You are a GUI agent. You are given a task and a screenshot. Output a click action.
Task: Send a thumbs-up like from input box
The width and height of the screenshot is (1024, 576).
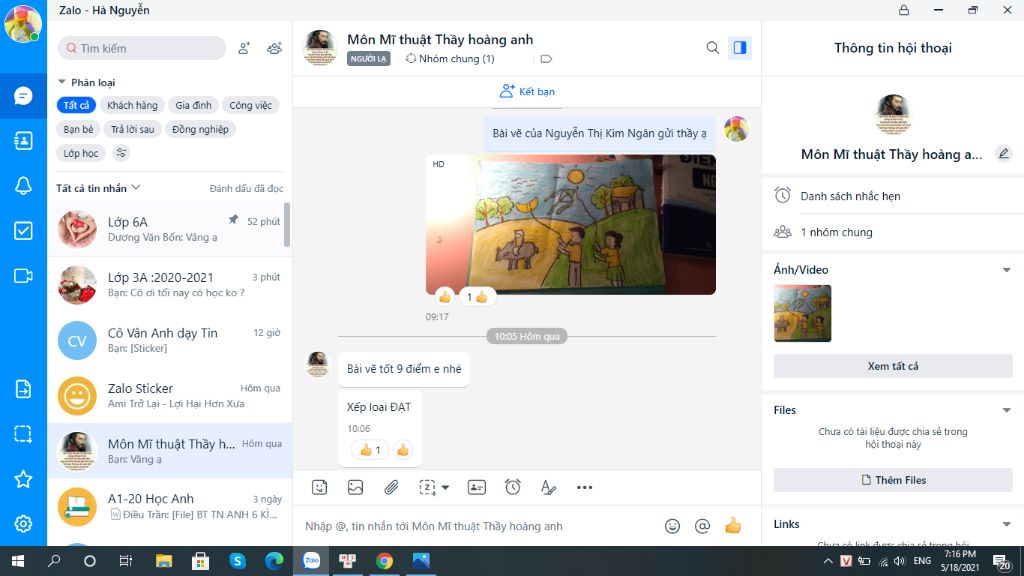[733, 525]
